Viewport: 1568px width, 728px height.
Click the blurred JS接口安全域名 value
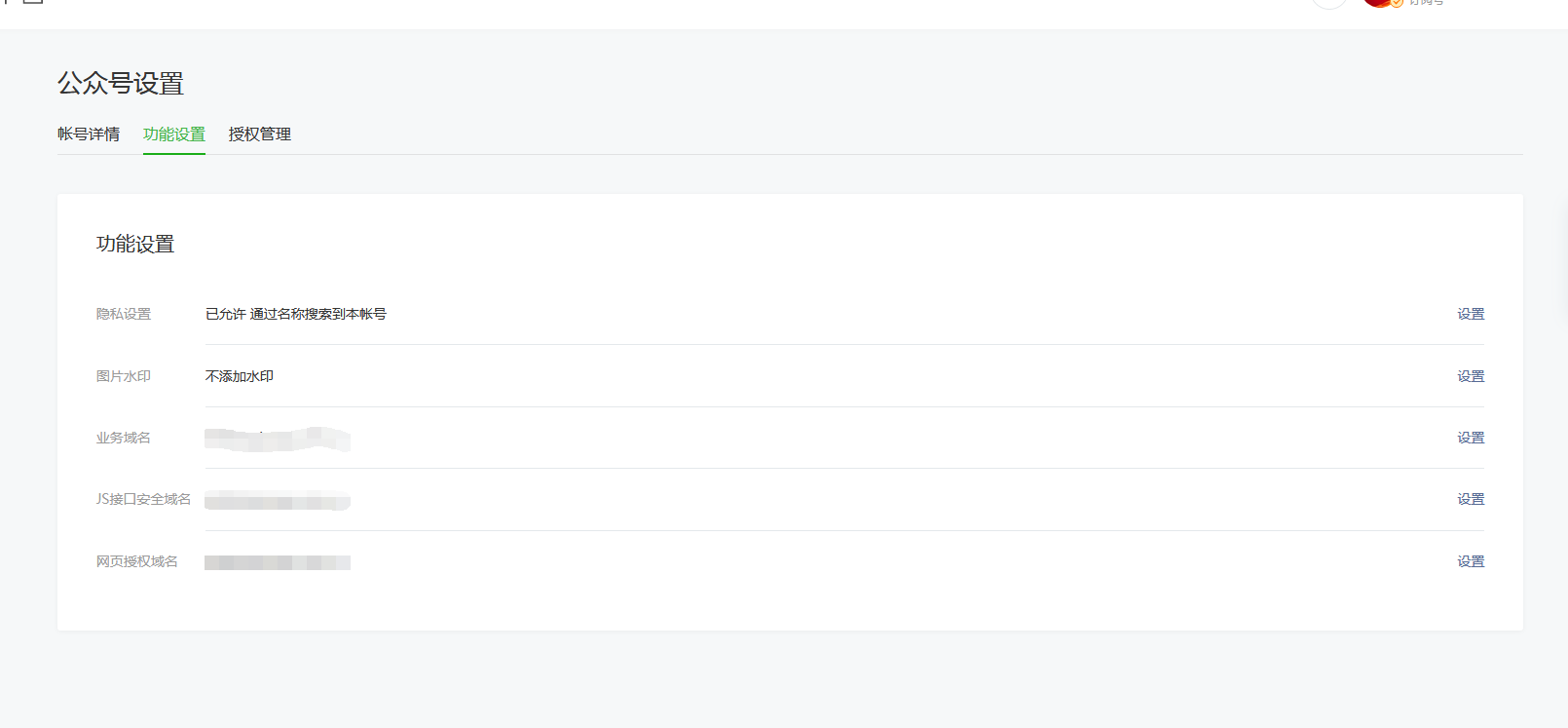[278, 501]
